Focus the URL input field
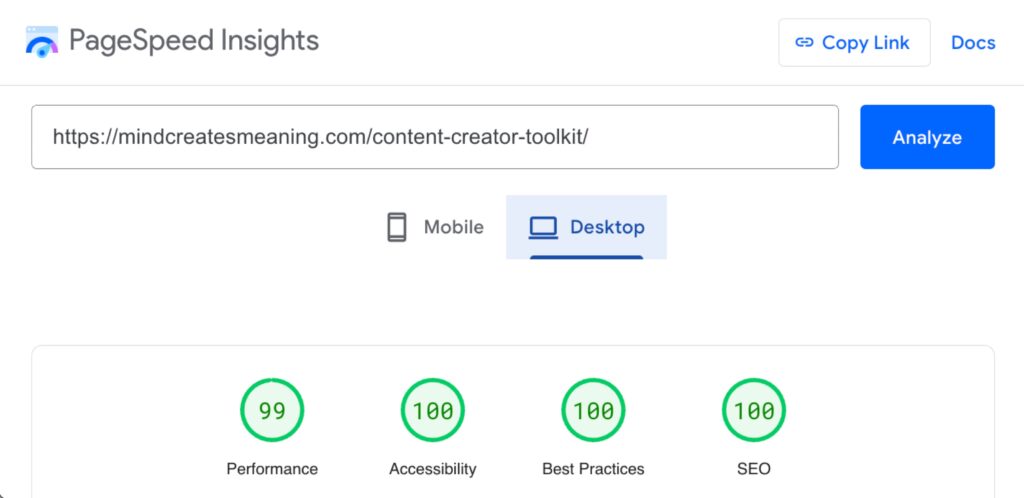This screenshot has height=498, width=1024. pos(435,137)
